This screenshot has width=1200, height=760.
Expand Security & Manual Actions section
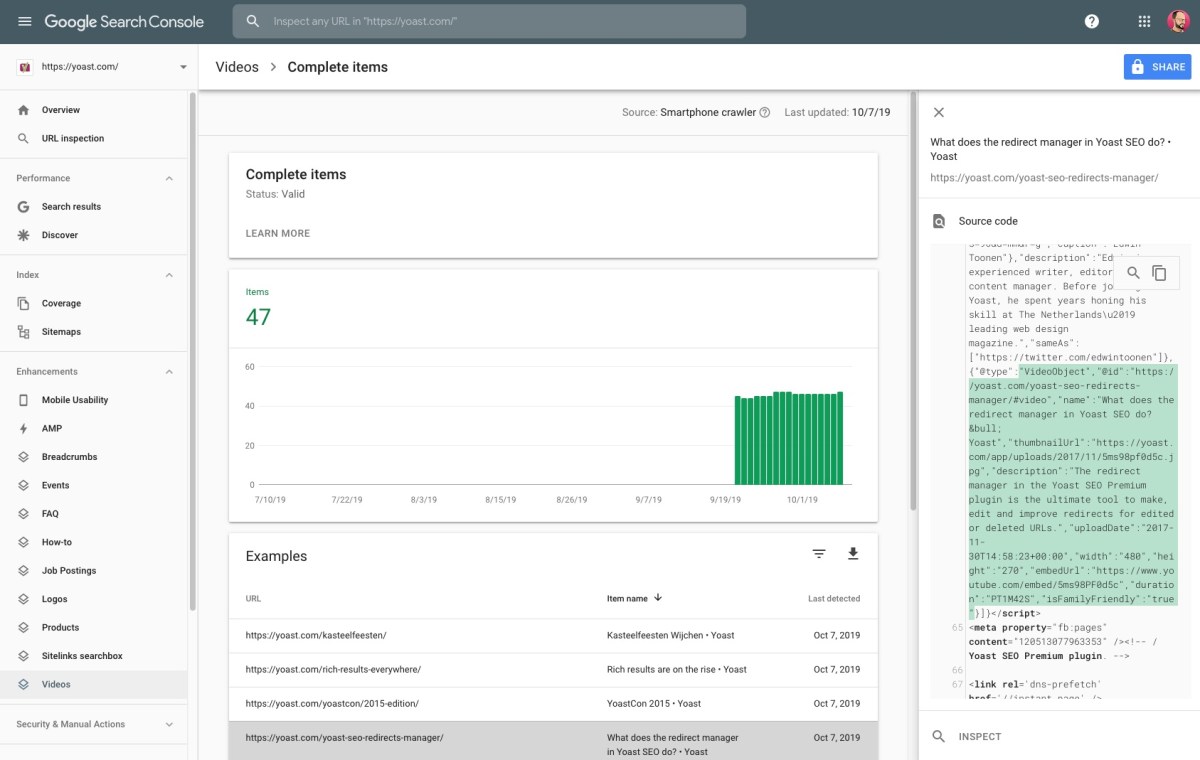169,724
